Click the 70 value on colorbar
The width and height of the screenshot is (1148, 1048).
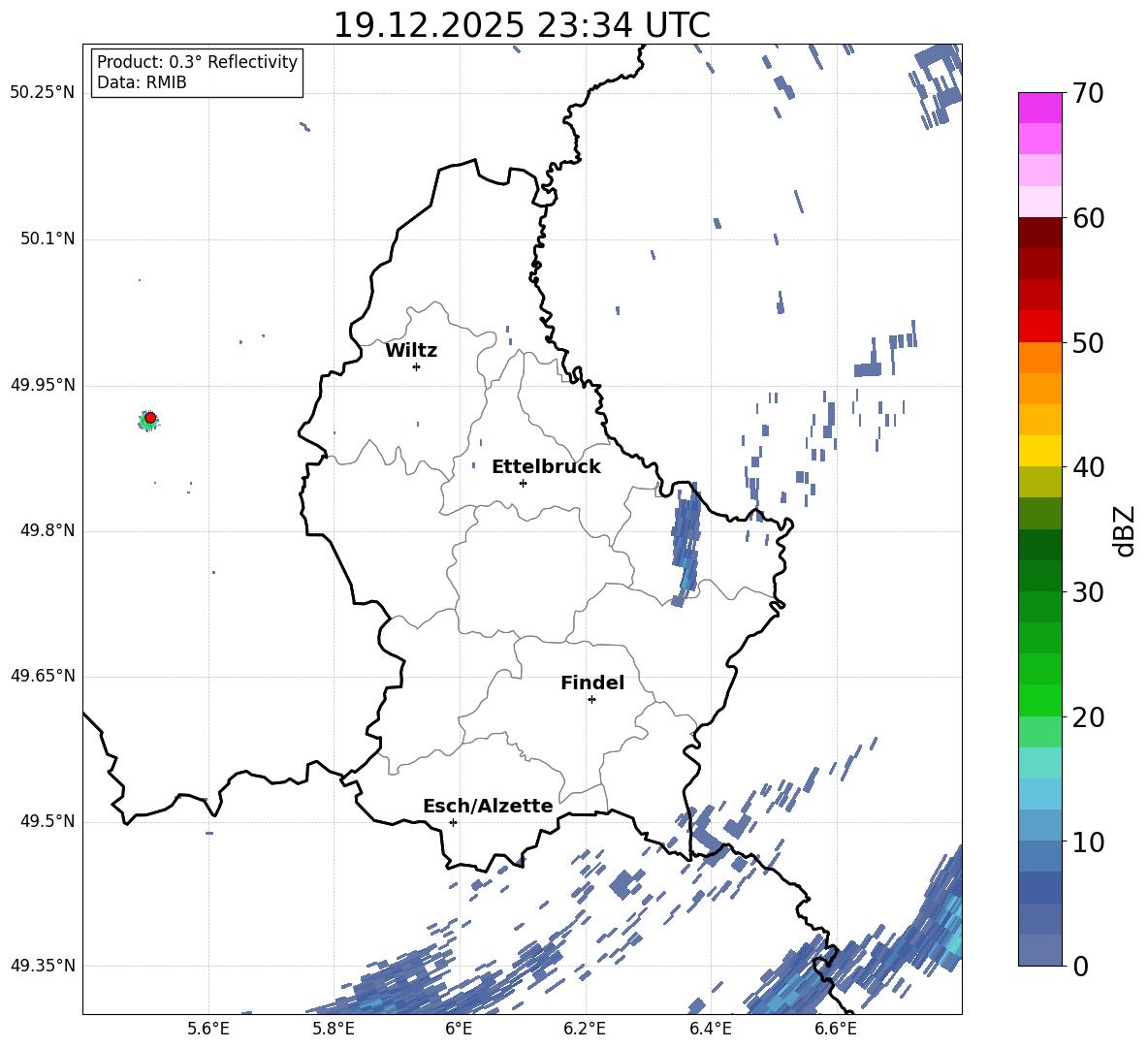pyautogui.click(x=1088, y=93)
